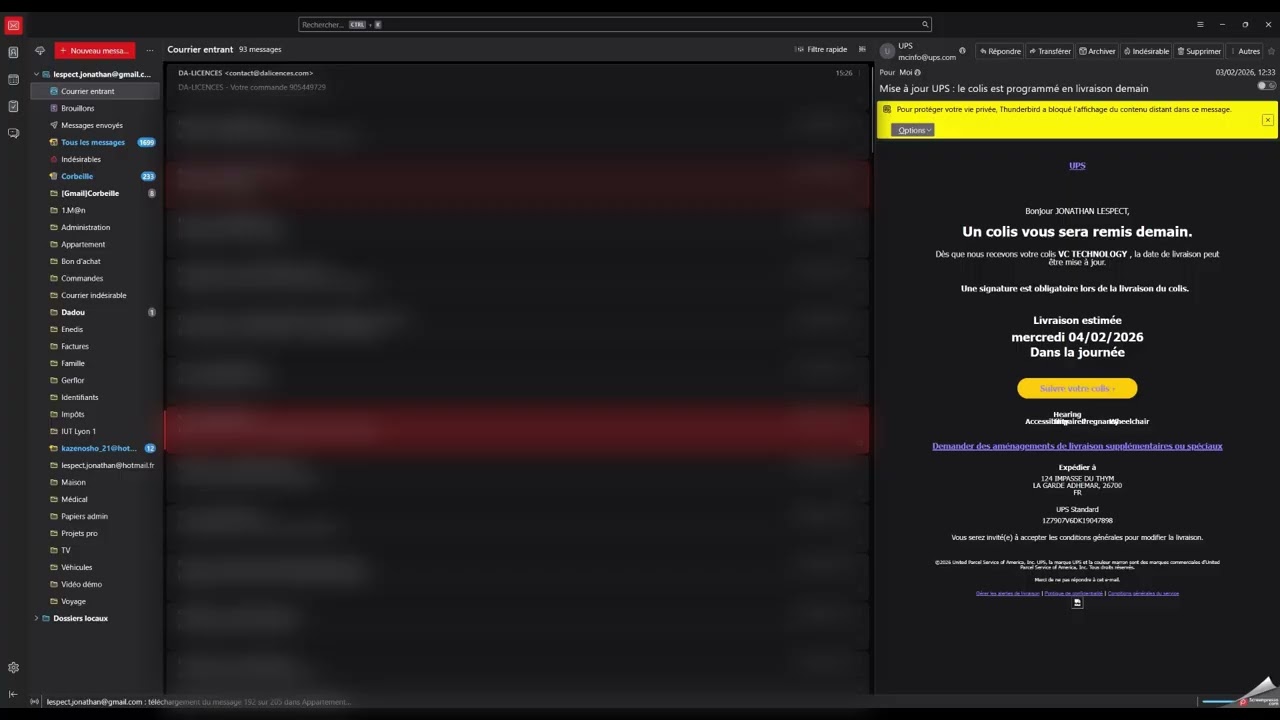The image size is (1280, 720).
Task: Click the UPS link in email
Action: click(1077, 166)
